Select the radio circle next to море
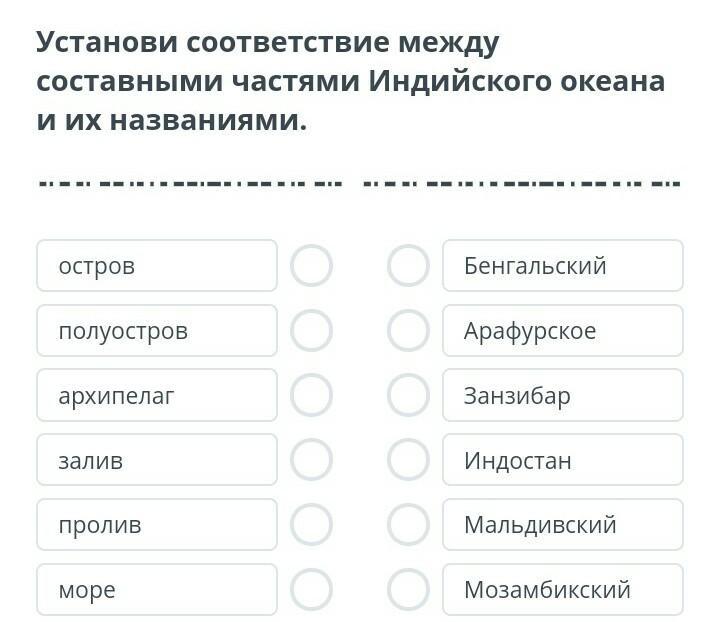 311,590
